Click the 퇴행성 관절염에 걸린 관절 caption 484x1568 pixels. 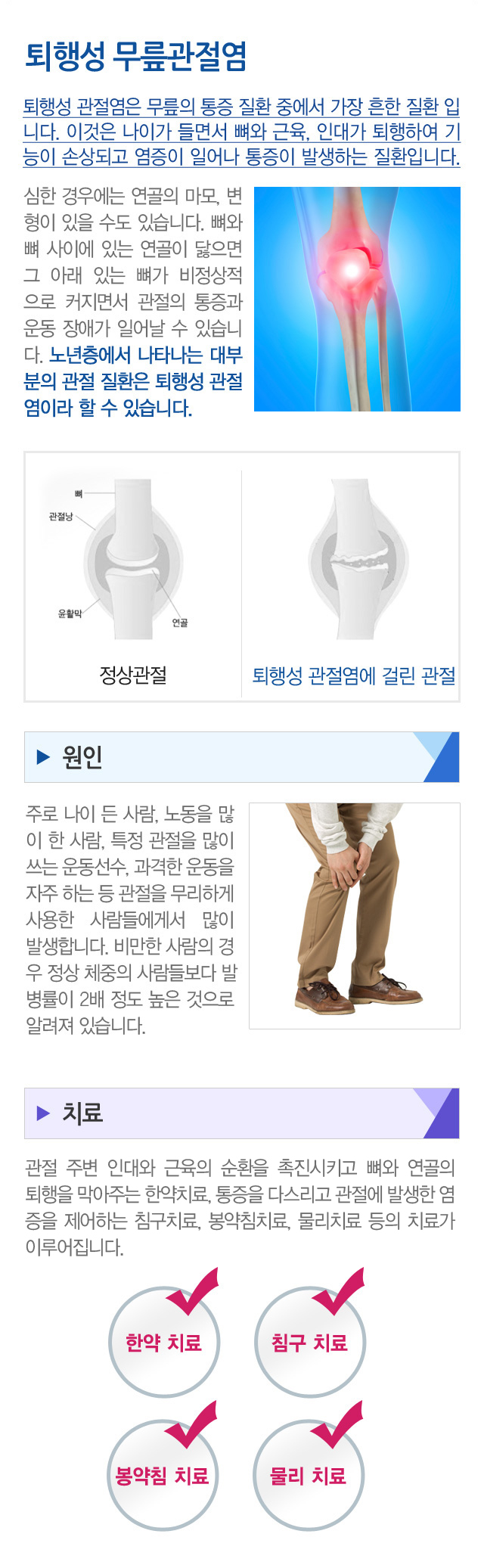pyautogui.click(x=354, y=675)
